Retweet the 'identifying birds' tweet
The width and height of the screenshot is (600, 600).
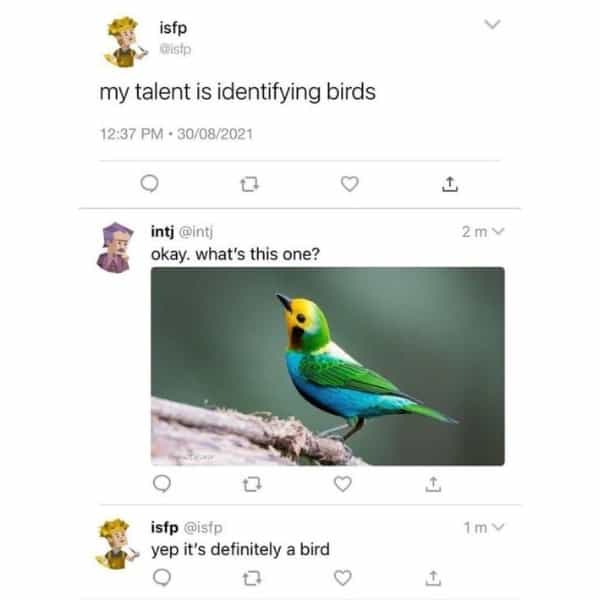pos(249,184)
